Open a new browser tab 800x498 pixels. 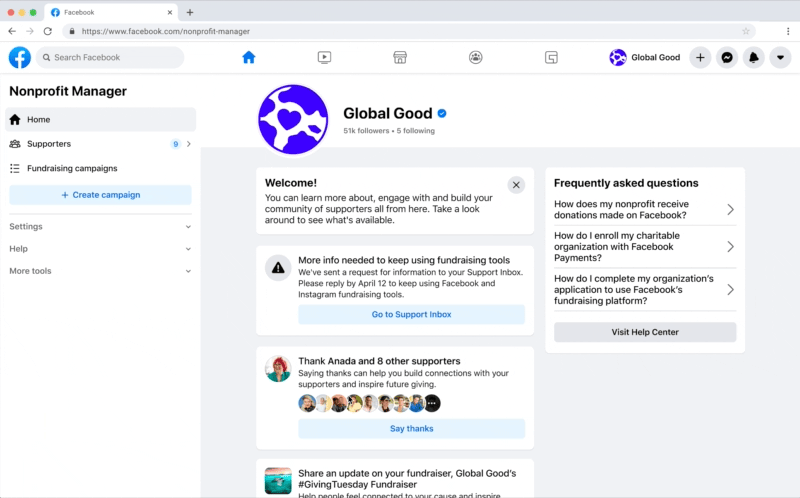click(x=190, y=12)
